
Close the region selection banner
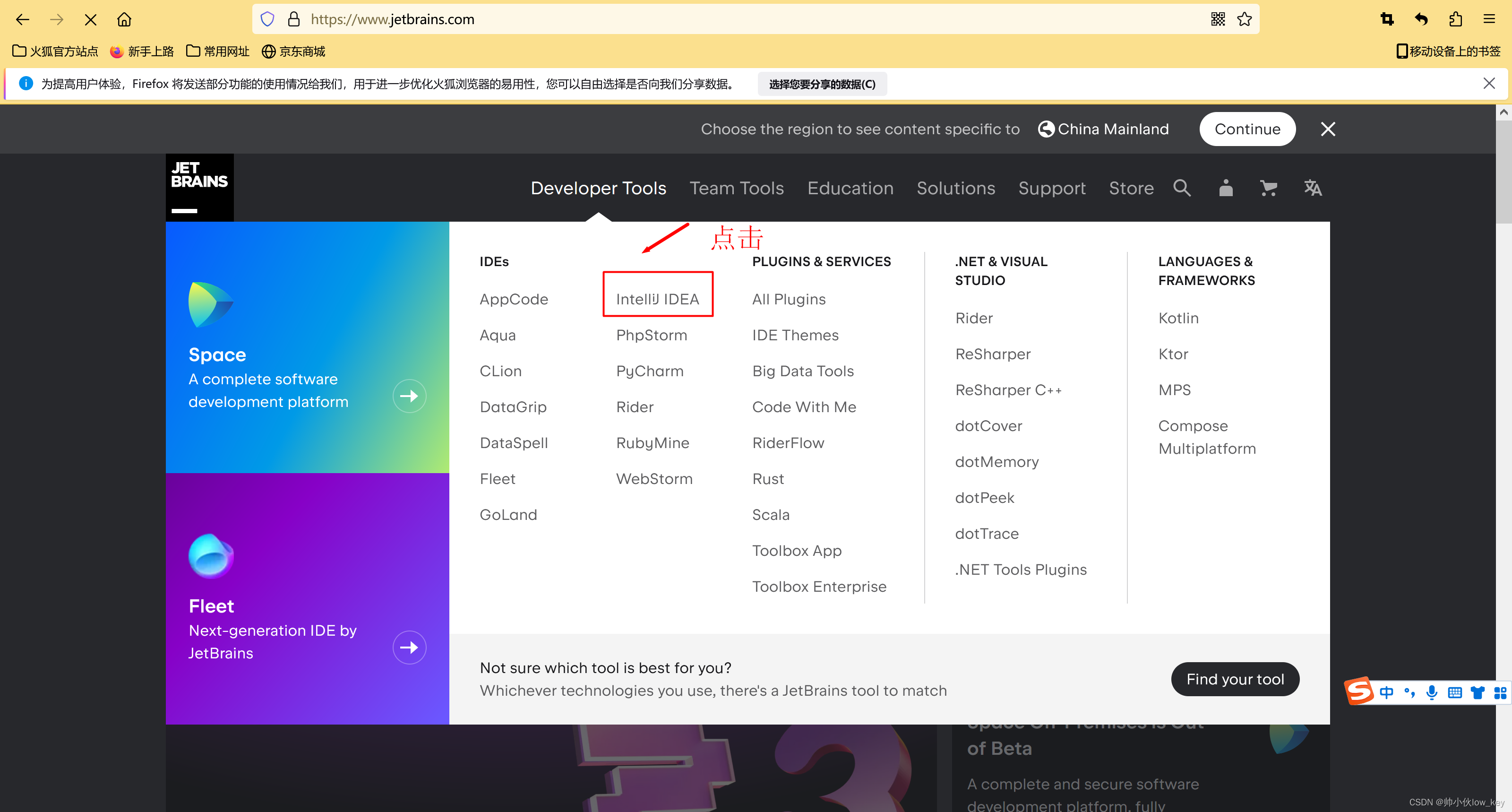tap(1328, 129)
